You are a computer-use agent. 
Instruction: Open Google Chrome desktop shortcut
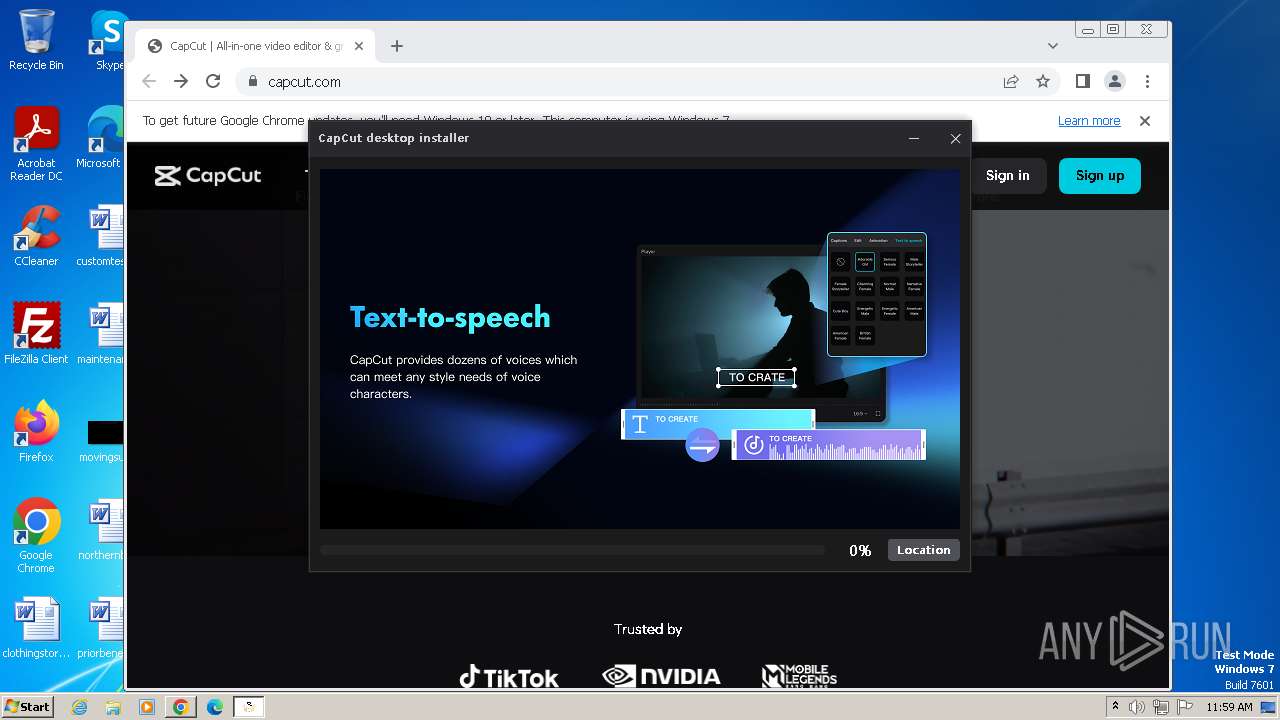36,536
